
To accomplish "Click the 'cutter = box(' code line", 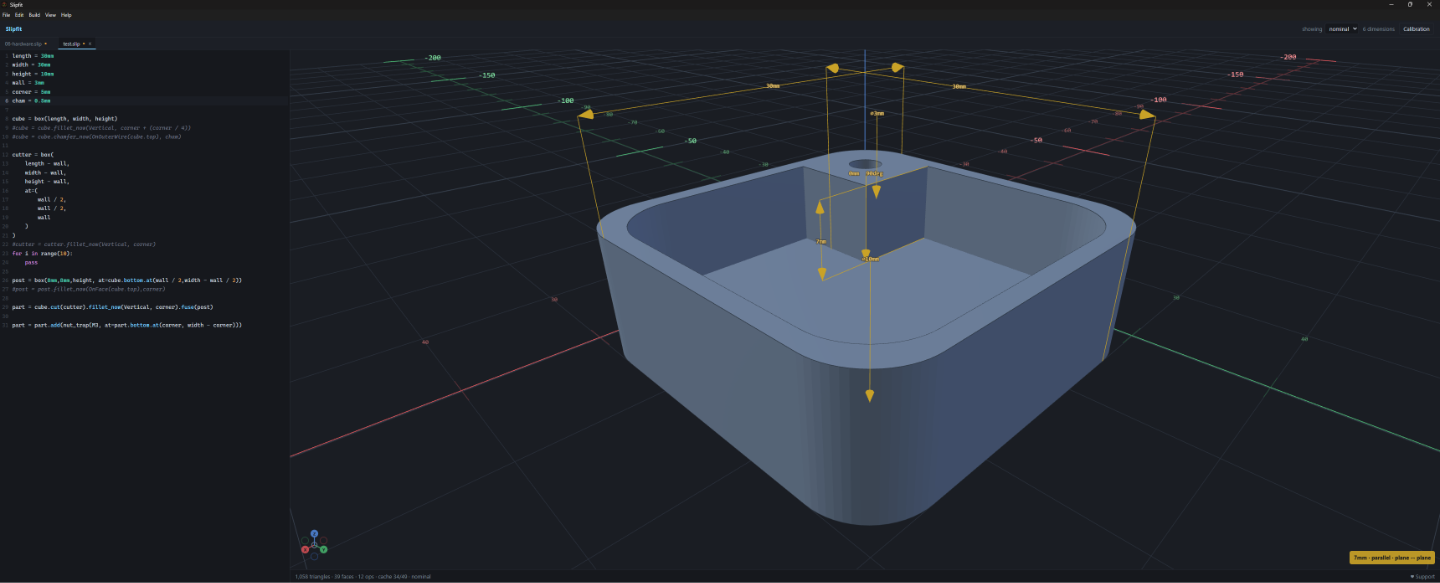I will click(33, 154).
